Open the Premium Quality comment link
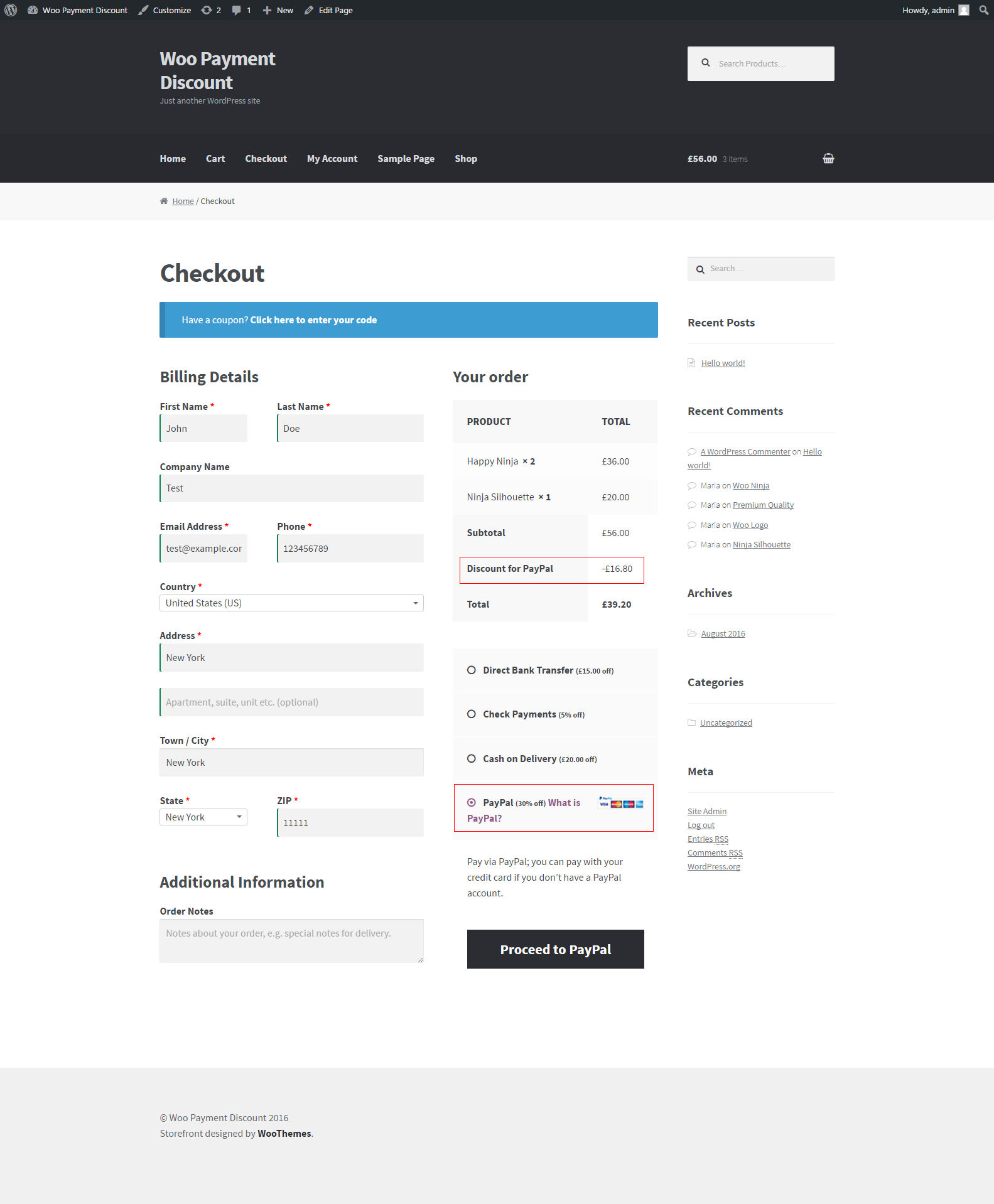The width and height of the screenshot is (994, 1204). (763, 505)
